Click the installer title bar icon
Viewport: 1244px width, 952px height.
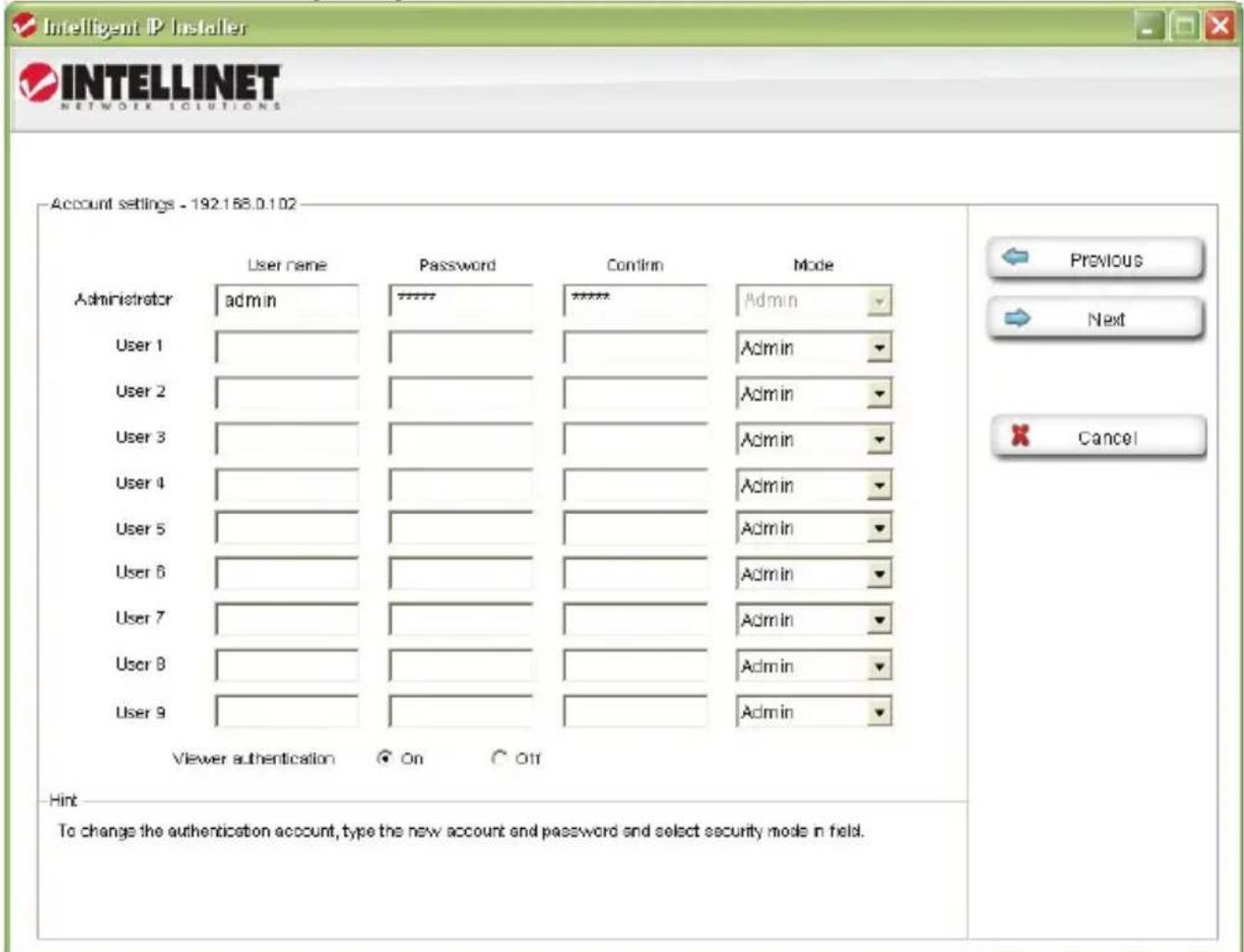tap(25, 26)
